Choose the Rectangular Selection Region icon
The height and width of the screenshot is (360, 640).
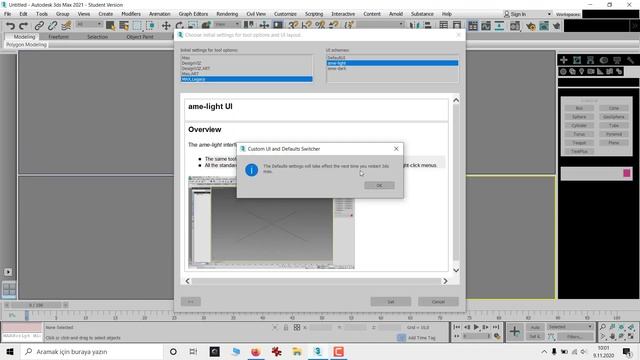pos(137,26)
